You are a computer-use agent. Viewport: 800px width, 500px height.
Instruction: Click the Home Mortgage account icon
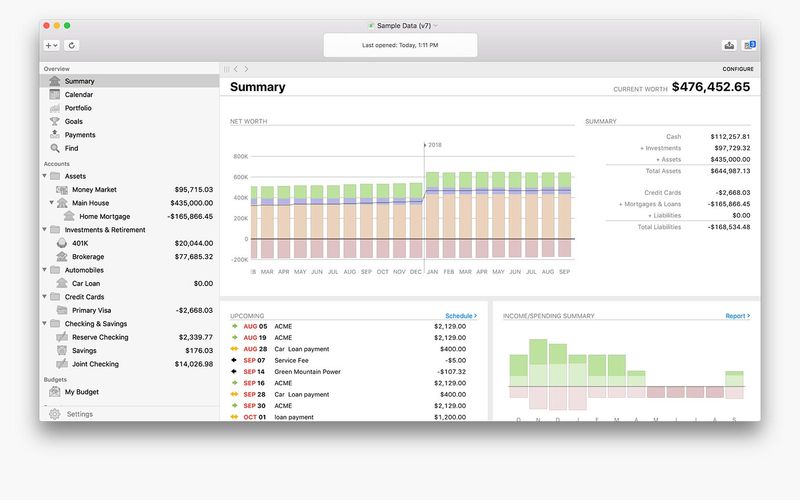tap(69, 216)
